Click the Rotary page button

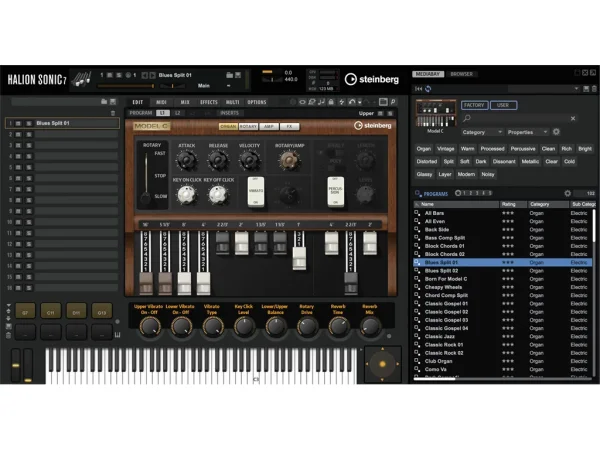pyautogui.click(x=248, y=126)
